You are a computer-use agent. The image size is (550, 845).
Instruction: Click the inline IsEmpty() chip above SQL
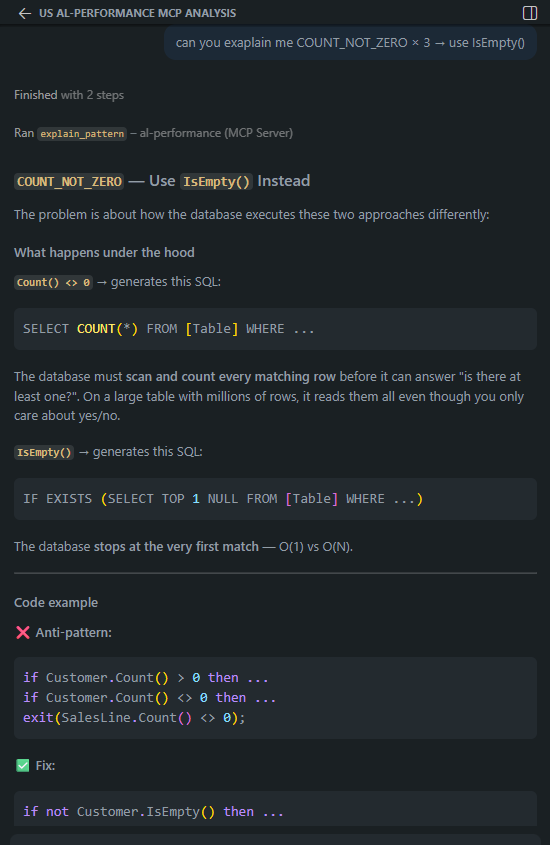coord(44,452)
